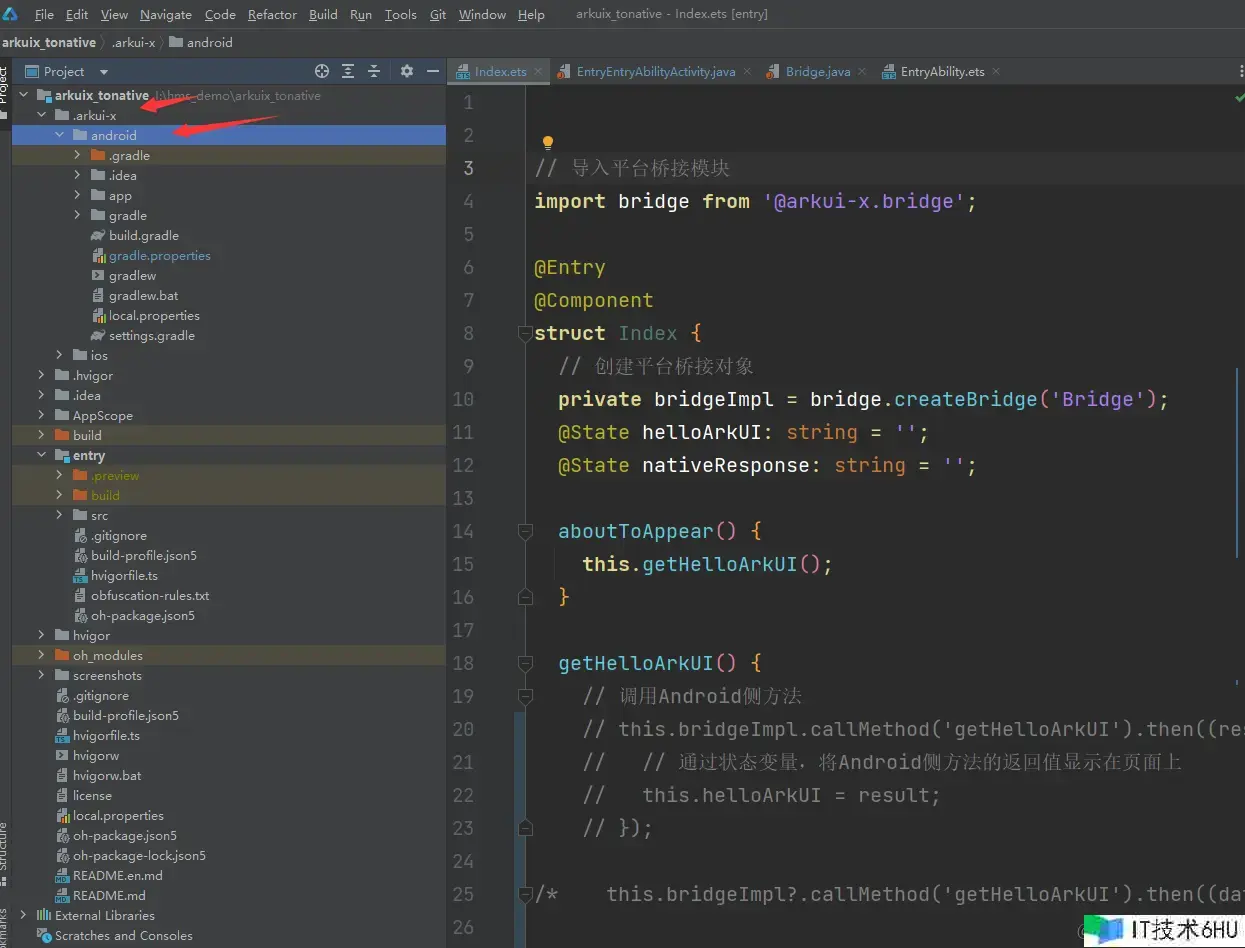Viewport: 1245px width, 948px height.
Task: Close the Index.ets tab
Action: [538, 72]
